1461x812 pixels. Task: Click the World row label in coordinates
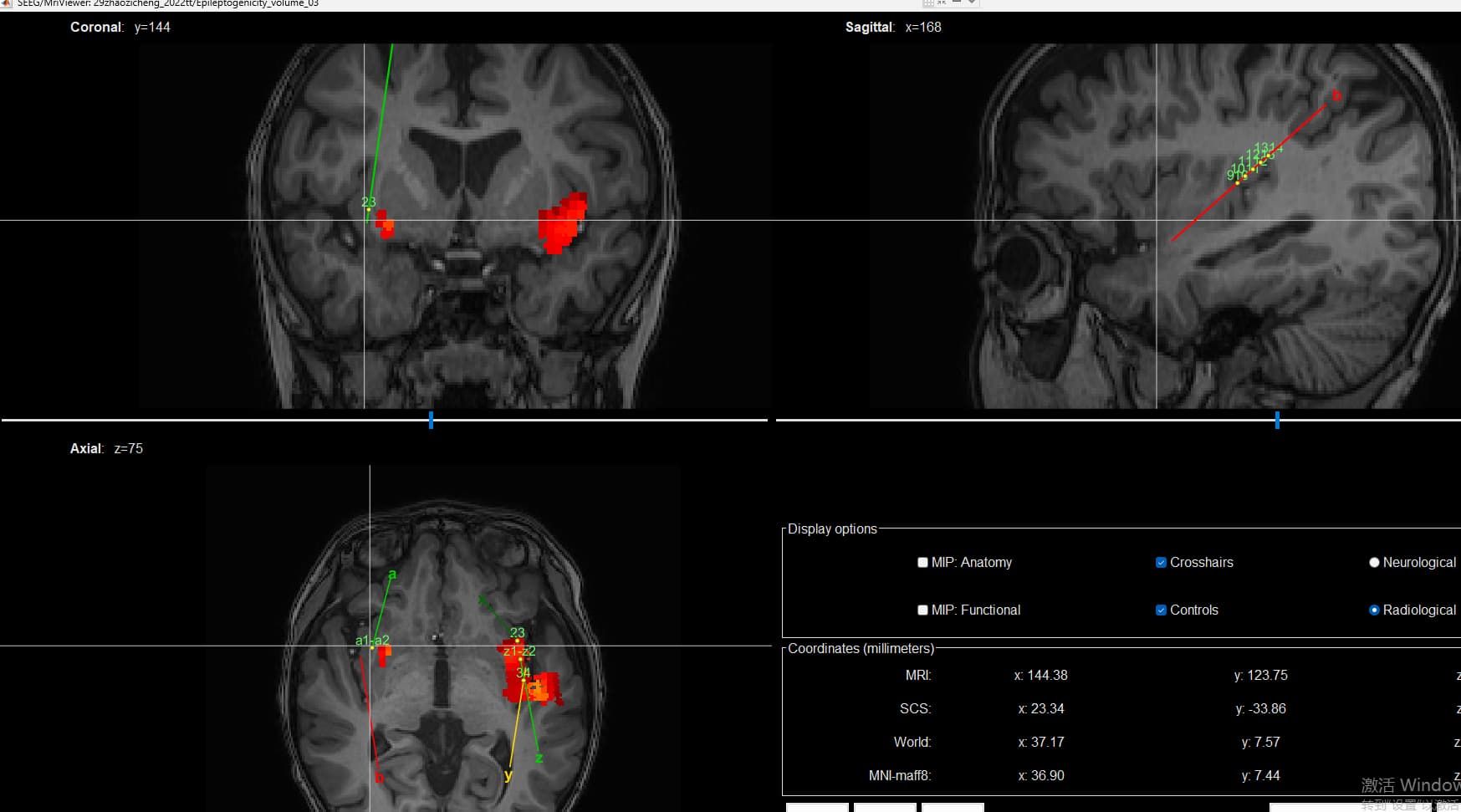pyautogui.click(x=912, y=743)
